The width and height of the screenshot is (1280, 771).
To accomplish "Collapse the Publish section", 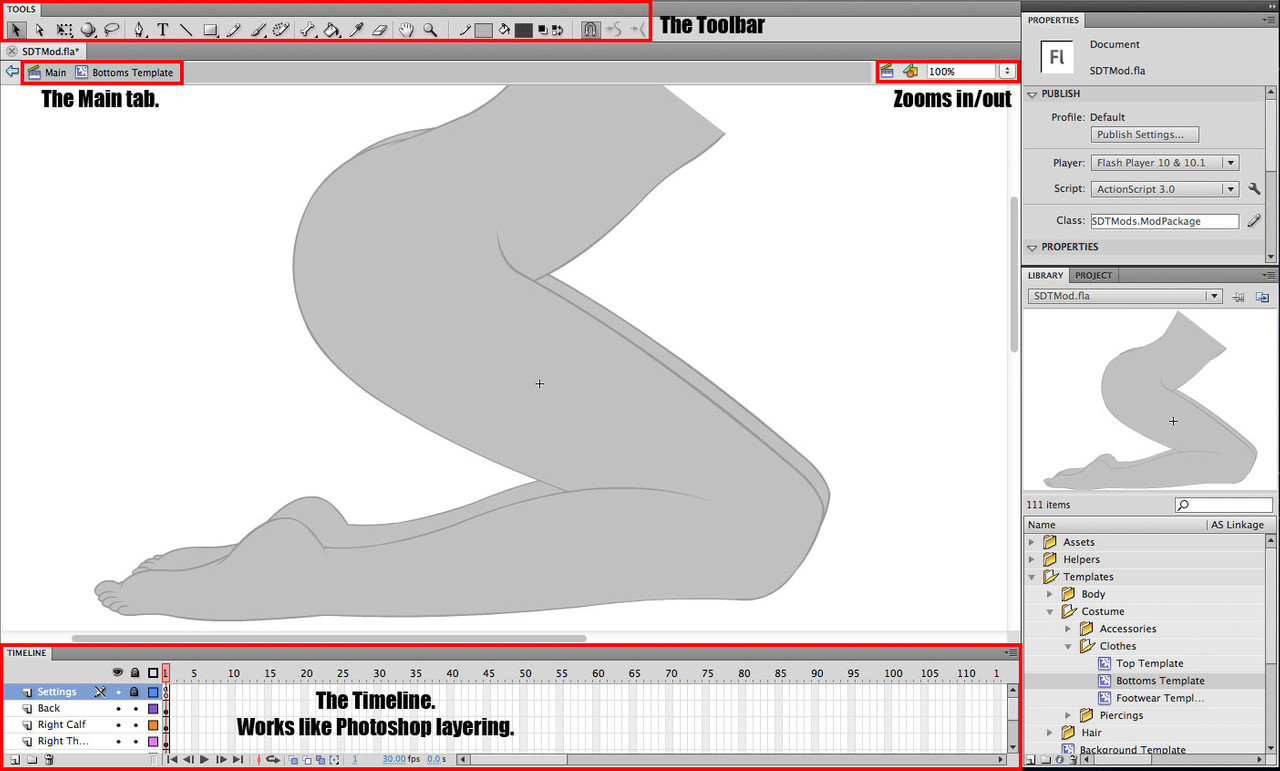I will [1032, 94].
